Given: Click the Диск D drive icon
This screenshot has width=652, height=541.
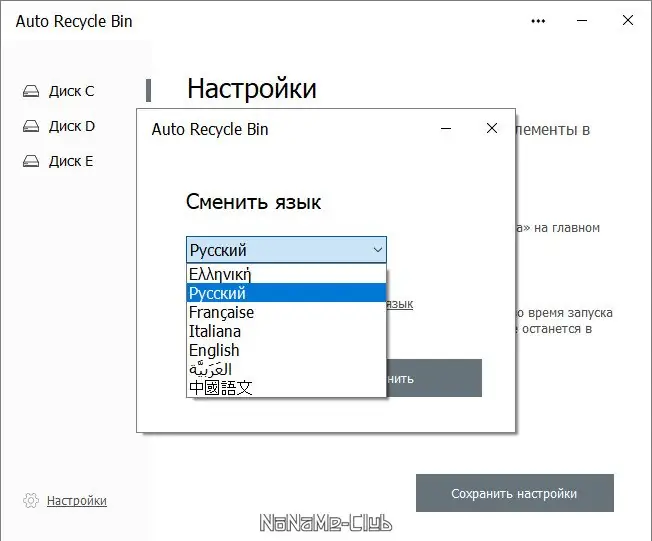Looking at the screenshot, I should tap(31, 126).
